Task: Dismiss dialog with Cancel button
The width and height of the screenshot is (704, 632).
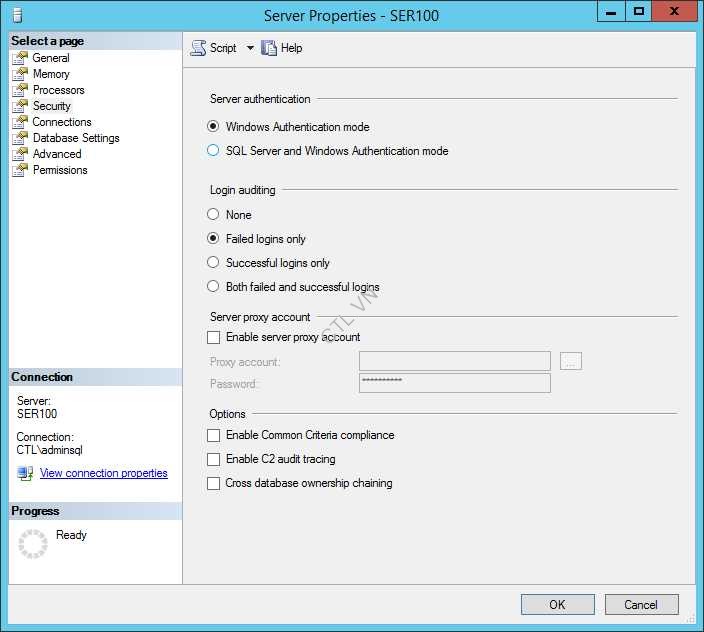Action: 642,605
